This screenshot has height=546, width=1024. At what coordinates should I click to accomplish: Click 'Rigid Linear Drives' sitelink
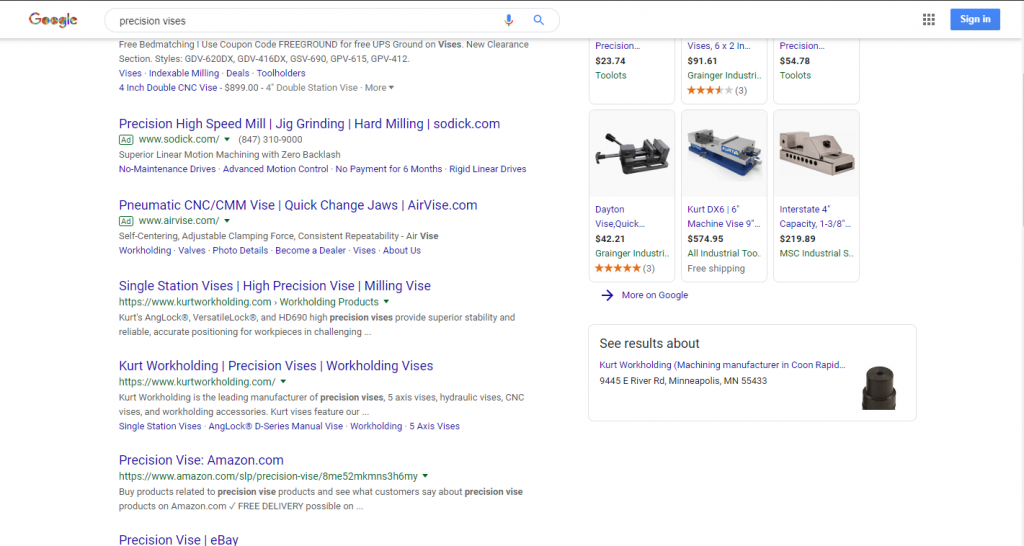pos(488,169)
